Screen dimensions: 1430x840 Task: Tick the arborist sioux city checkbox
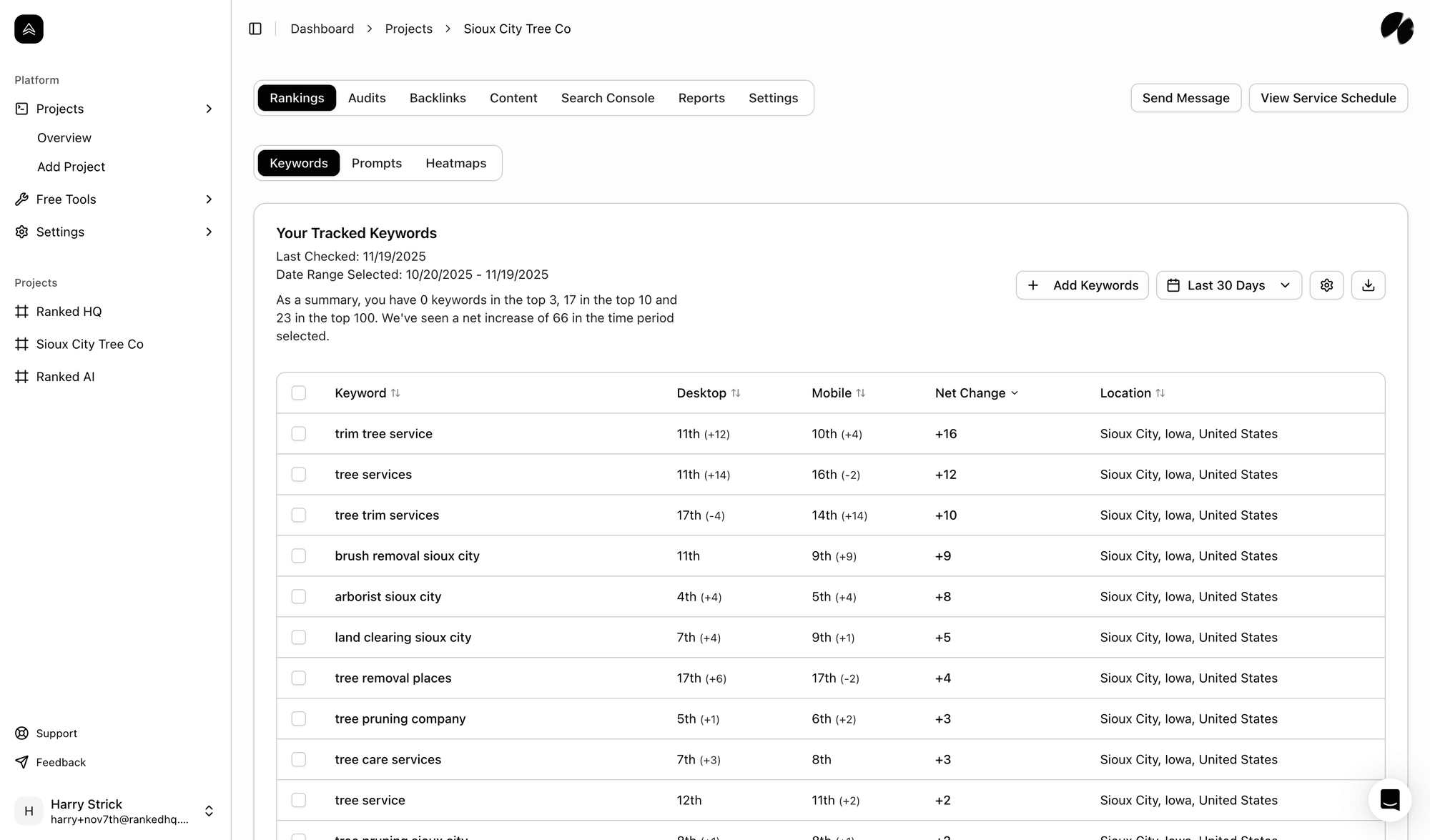(x=299, y=597)
